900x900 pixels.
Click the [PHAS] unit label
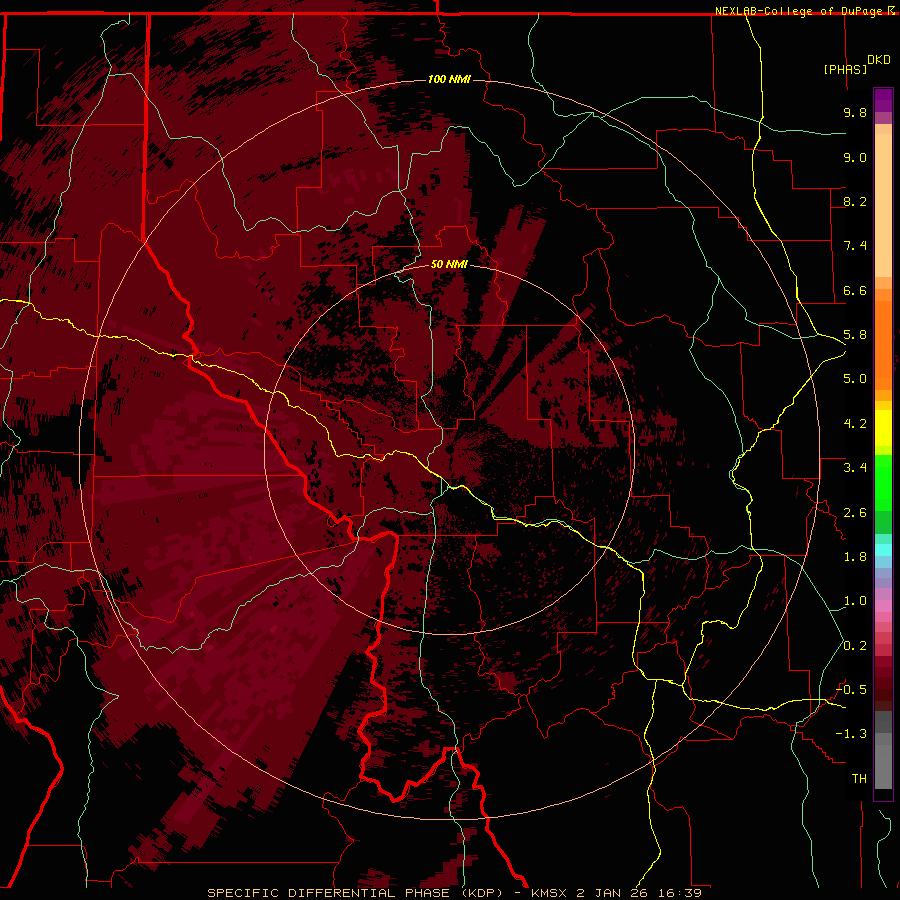pos(845,69)
